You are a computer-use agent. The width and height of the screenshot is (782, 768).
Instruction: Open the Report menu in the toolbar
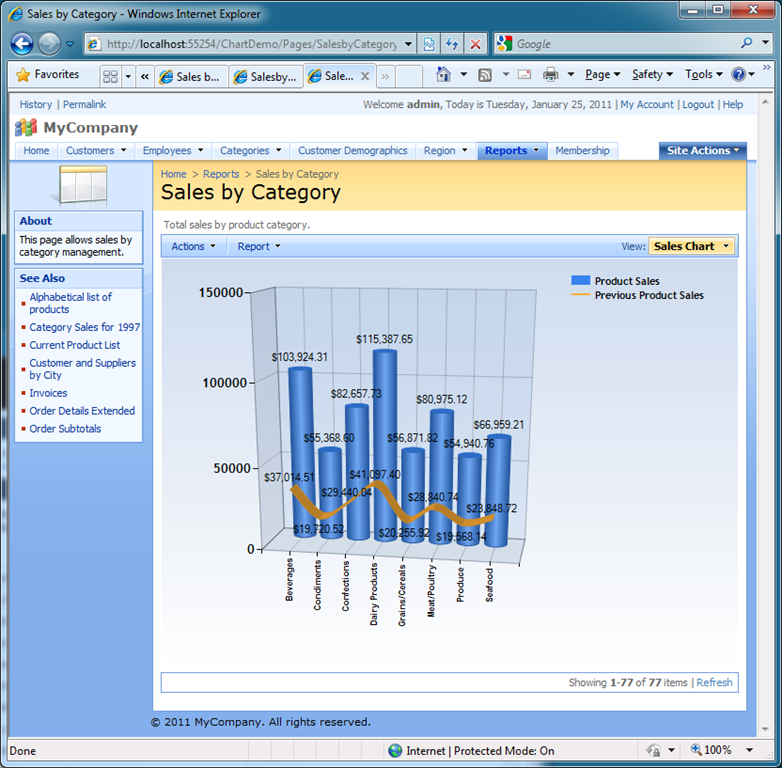[259, 246]
